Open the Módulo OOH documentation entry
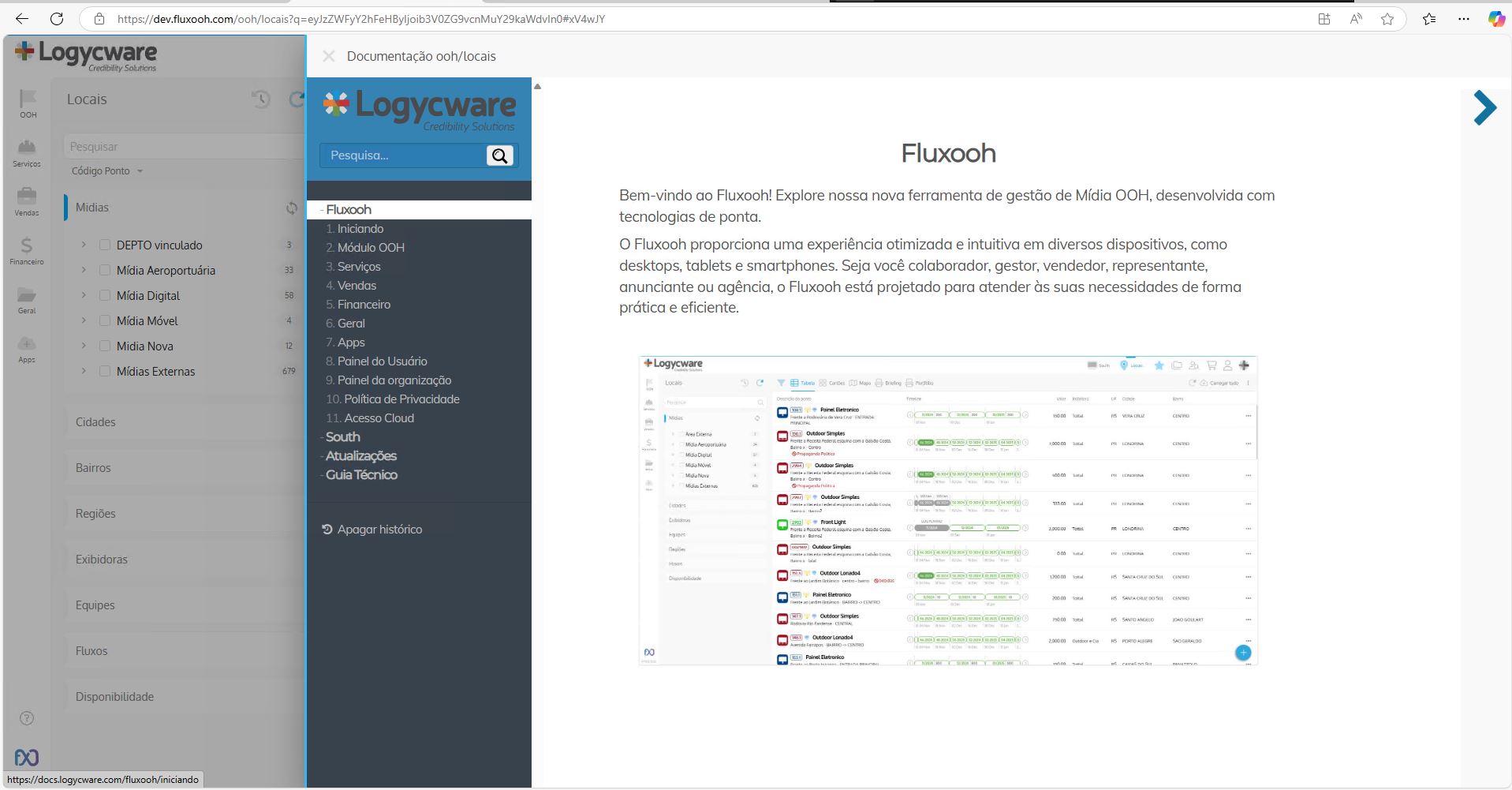The height and width of the screenshot is (790, 1512). (371, 248)
